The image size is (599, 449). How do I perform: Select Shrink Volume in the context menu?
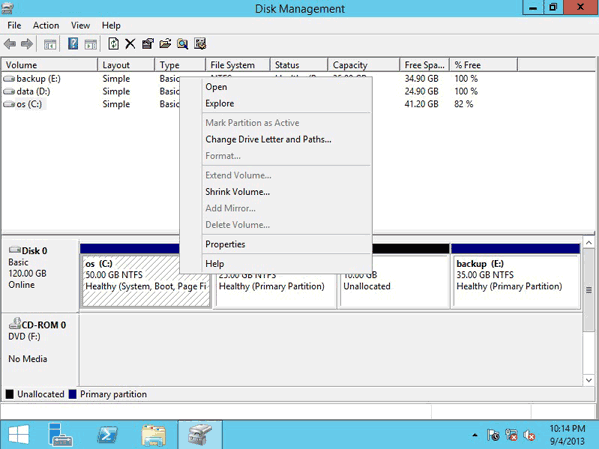(276, 192)
